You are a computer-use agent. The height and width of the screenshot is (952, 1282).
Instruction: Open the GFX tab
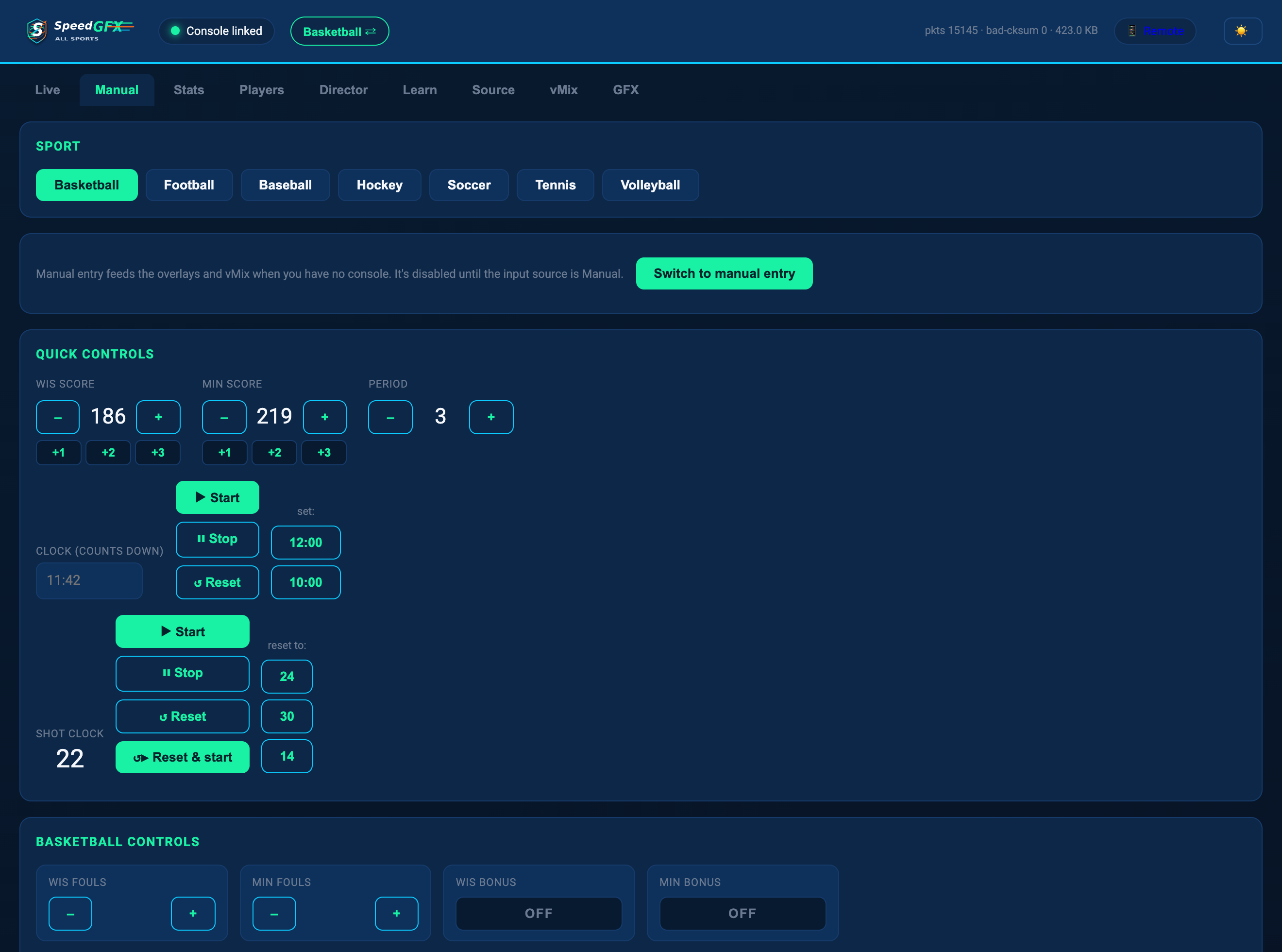point(626,90)
